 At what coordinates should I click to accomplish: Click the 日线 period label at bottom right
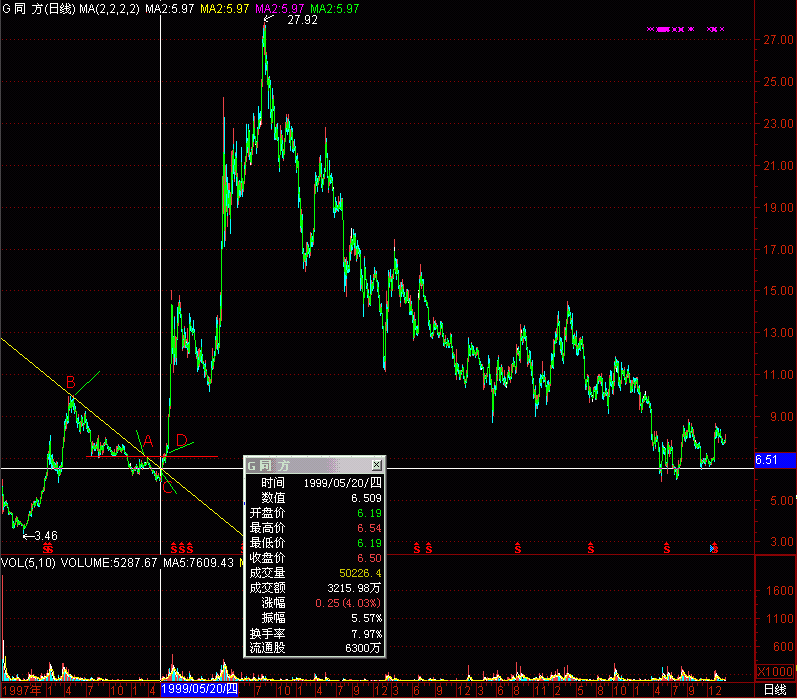(775, 690)
